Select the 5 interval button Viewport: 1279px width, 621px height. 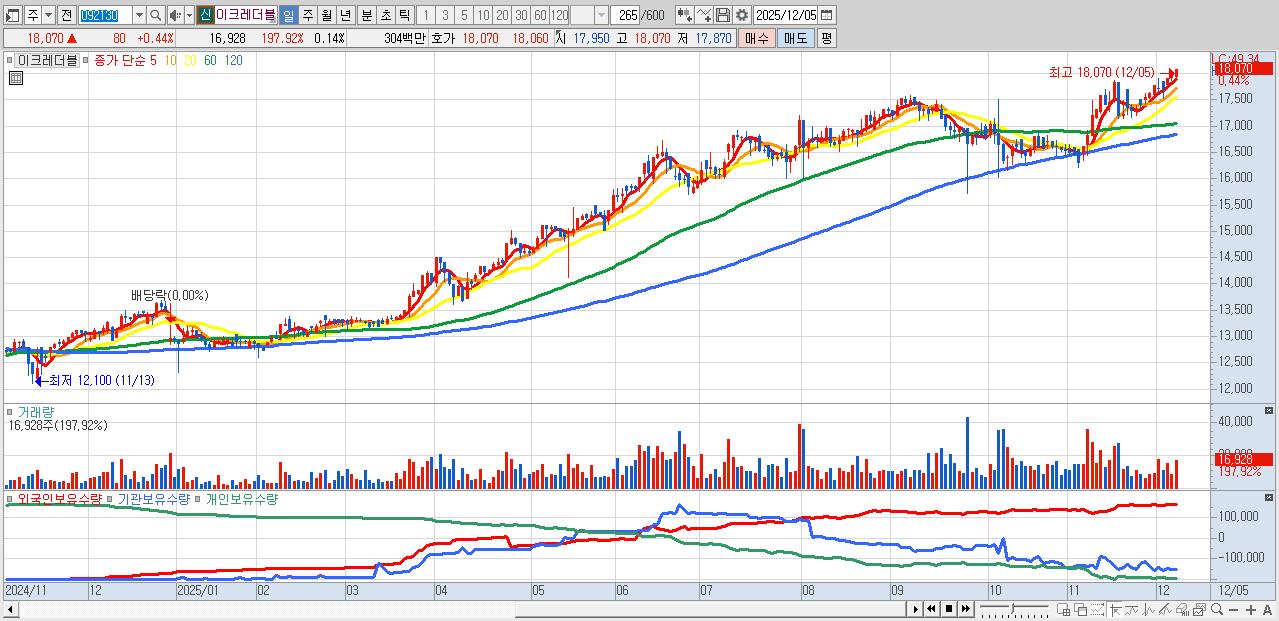pos(464,15)
